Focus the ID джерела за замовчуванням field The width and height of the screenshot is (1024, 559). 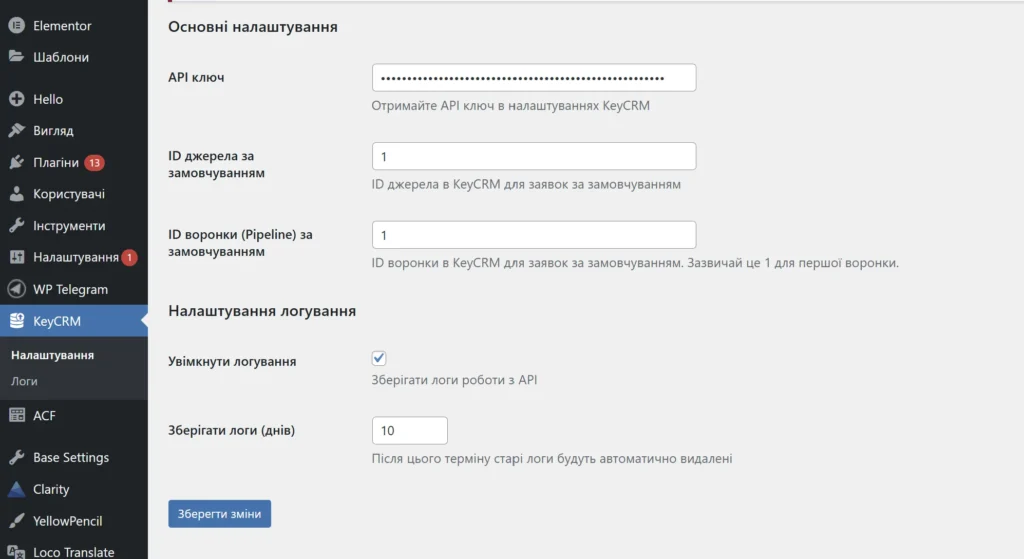click(x=533, y=157)
